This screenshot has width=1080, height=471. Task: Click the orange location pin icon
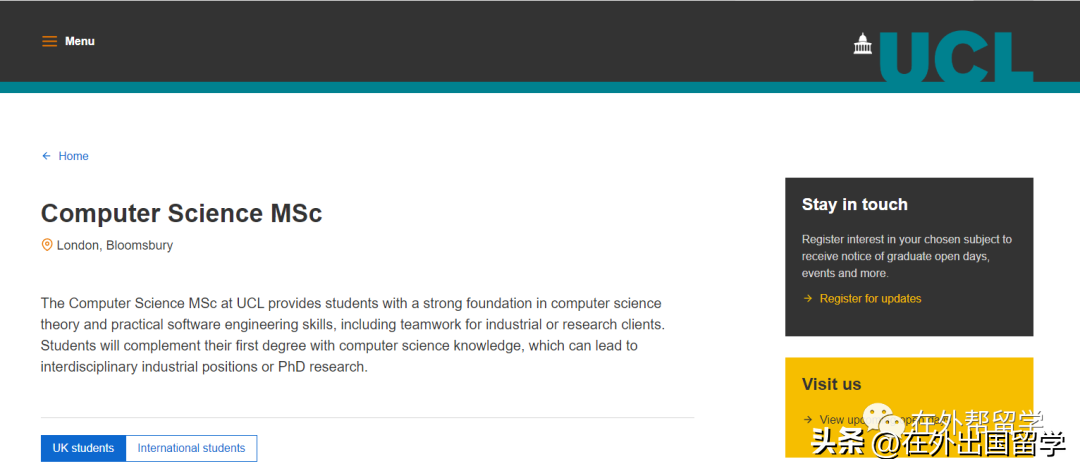pyautogui.click(x=47, y=245)
